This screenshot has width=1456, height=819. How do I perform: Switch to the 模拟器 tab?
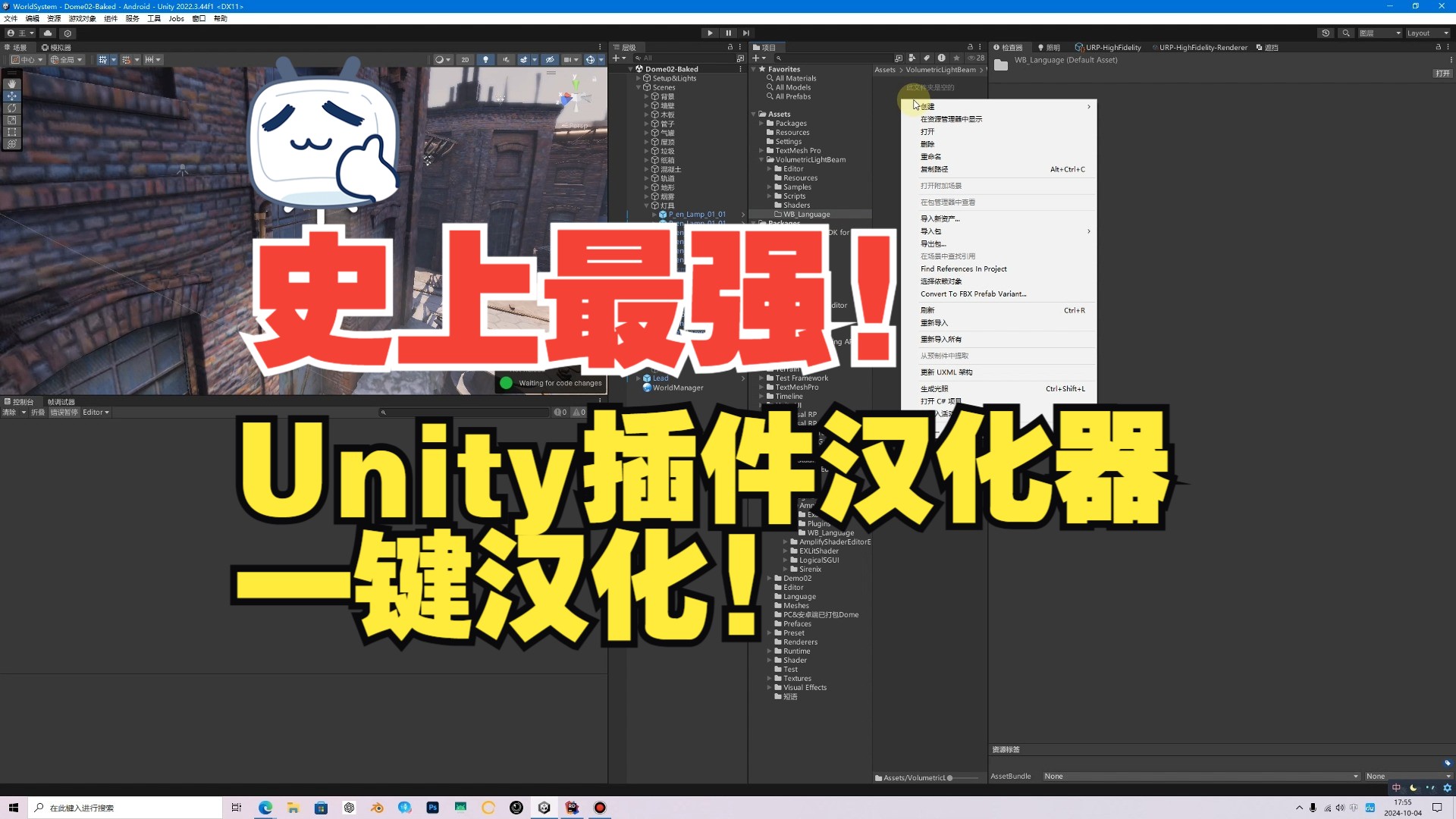56,47
